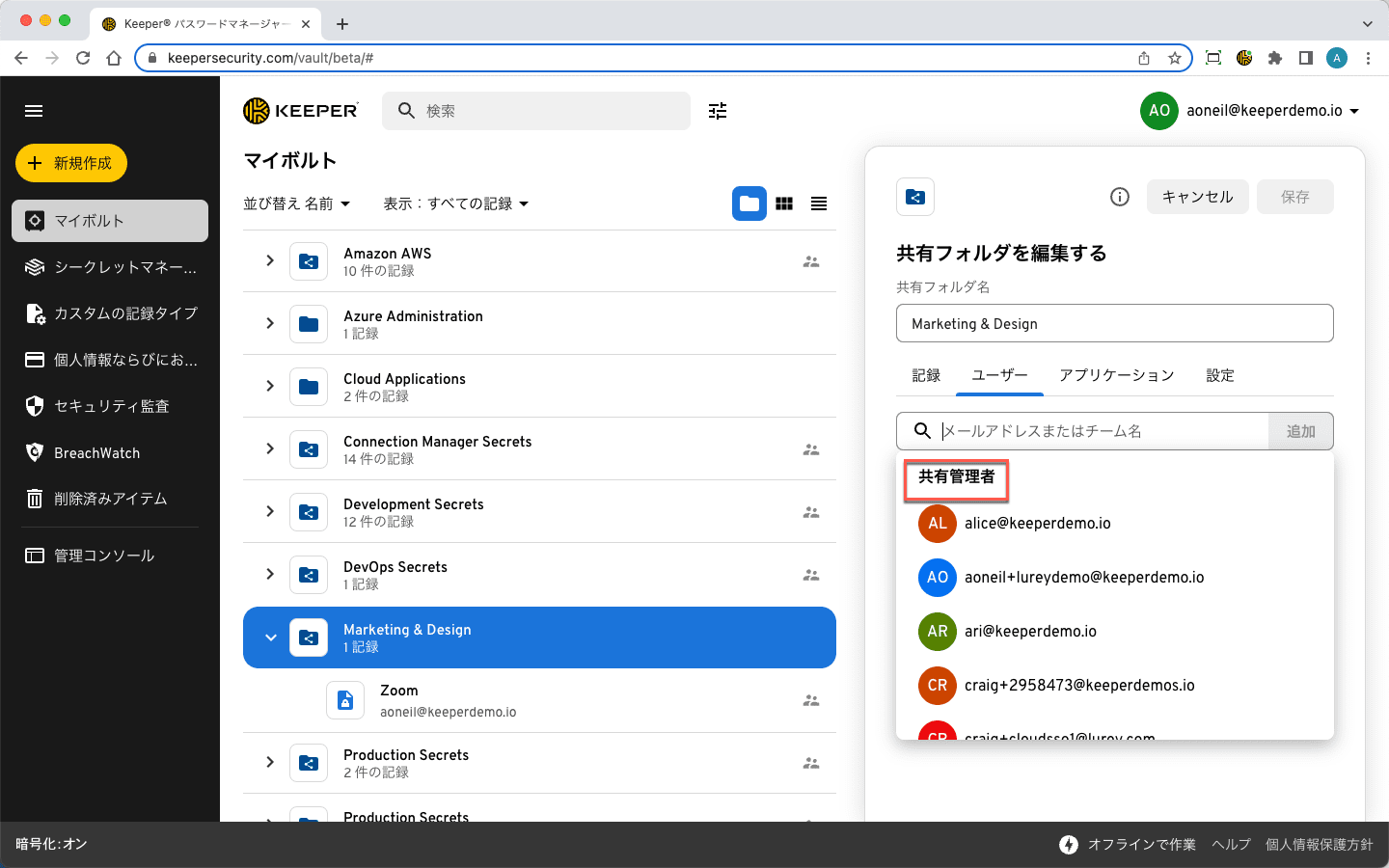Select alice@keeperdemo.io from user list
Image resolution: width=1389 pixels, height=868 pixels.
(1037, 524)
